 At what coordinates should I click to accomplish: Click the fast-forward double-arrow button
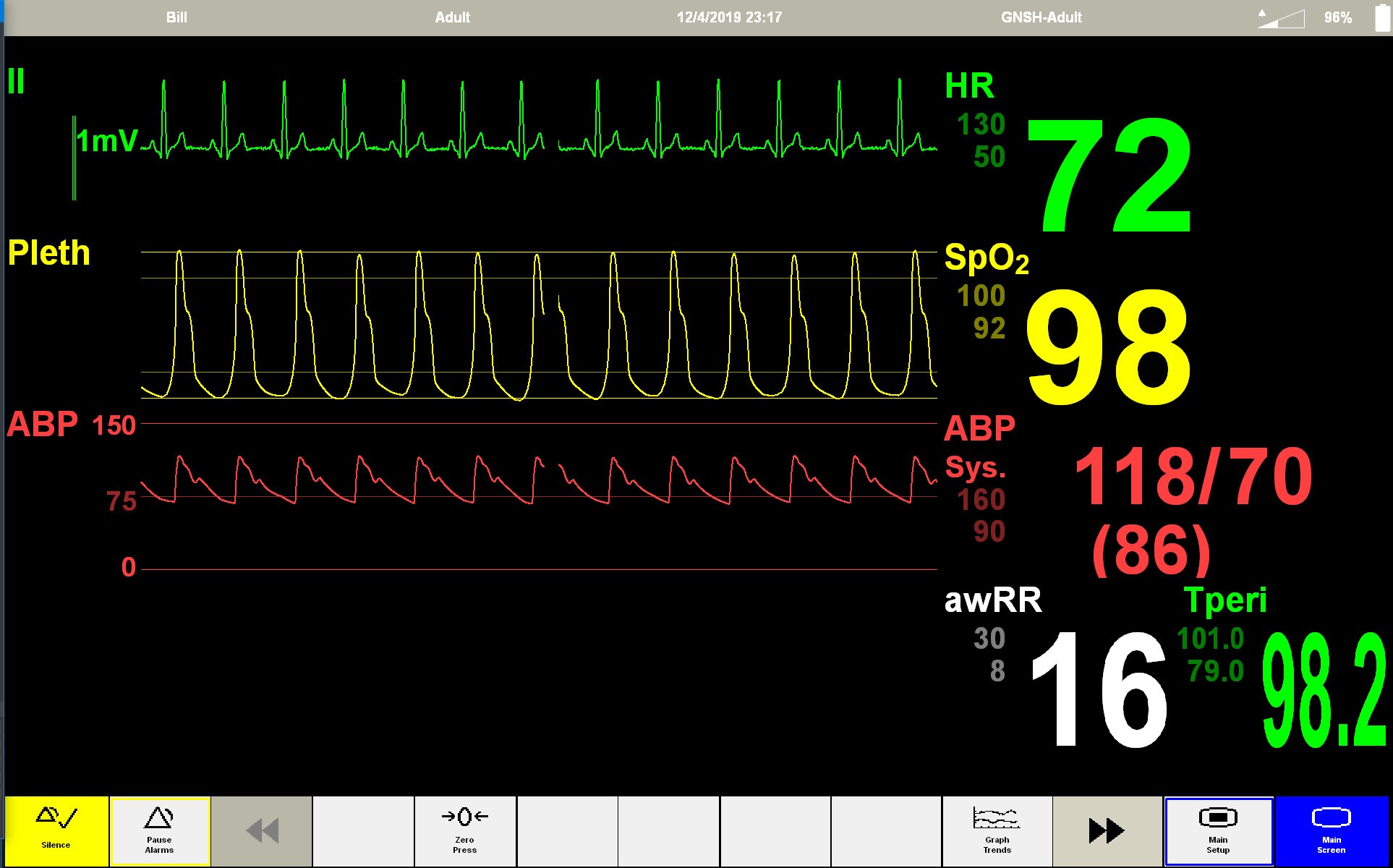pos(1107,830)
